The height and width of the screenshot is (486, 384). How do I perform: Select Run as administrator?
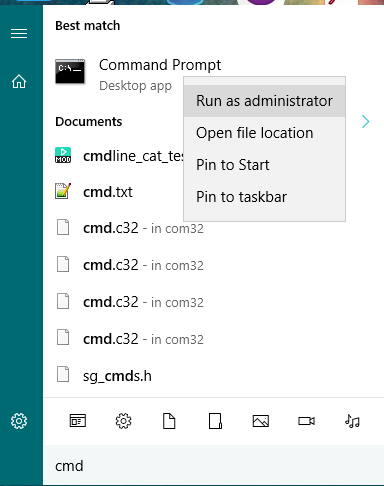264,101
